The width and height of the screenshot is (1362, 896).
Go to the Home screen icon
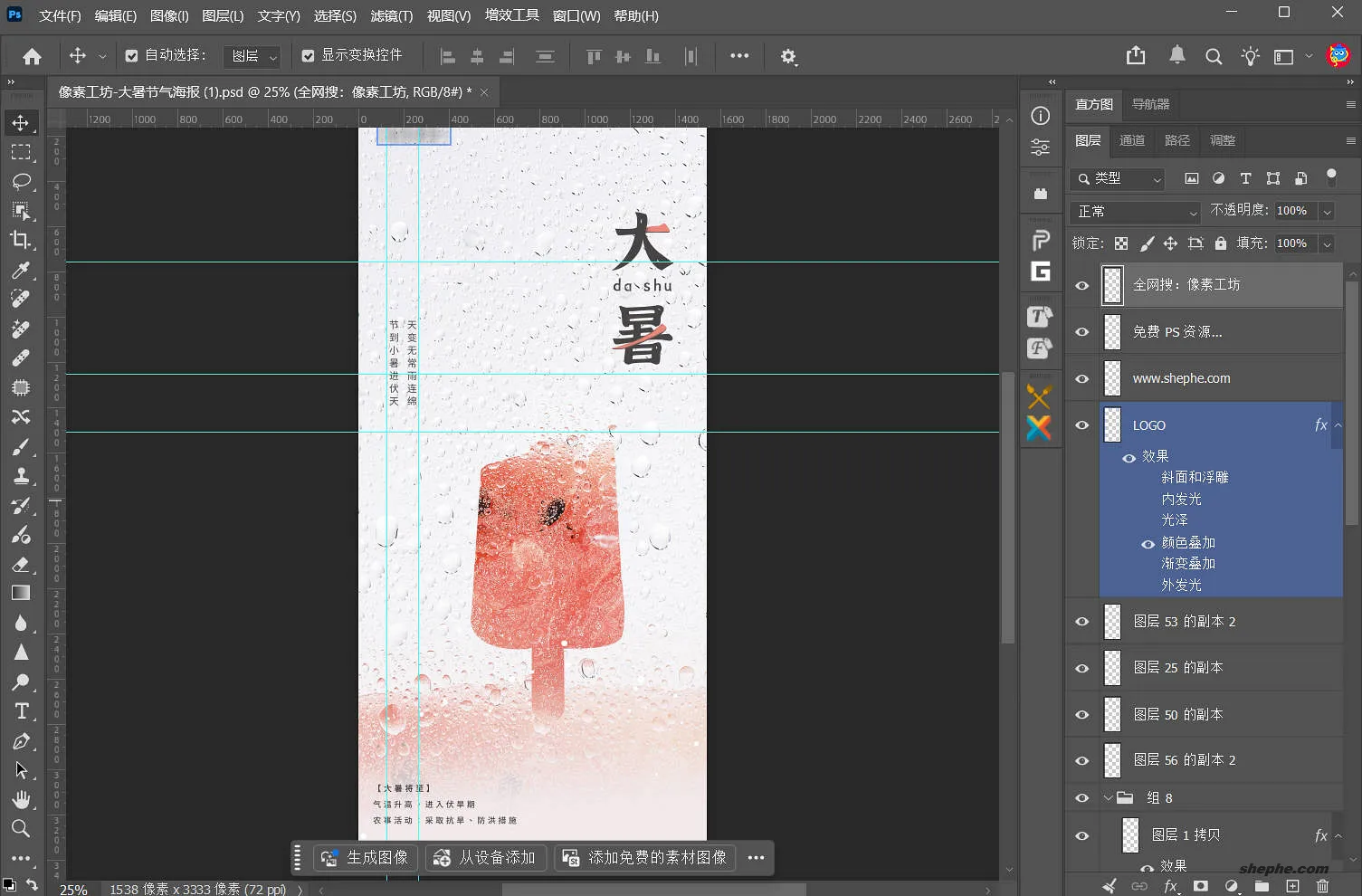[33, 56]
